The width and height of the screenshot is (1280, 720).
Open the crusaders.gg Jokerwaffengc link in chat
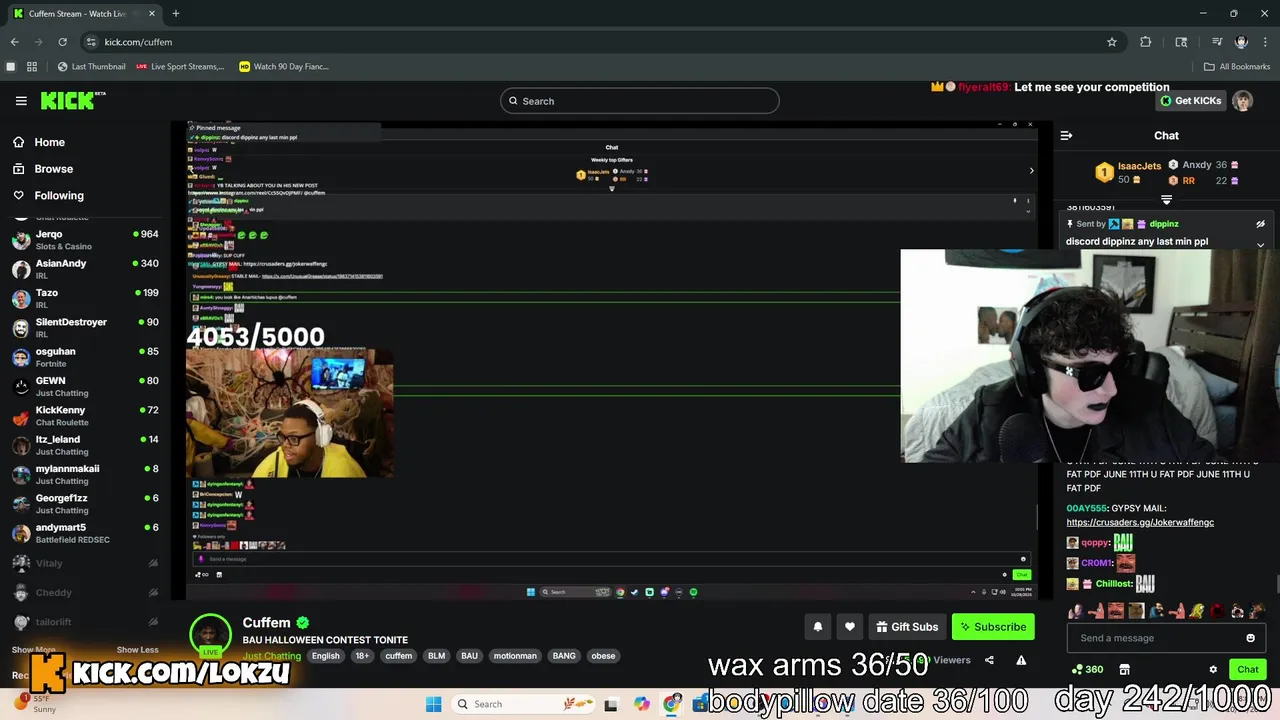click(1140, 522)
